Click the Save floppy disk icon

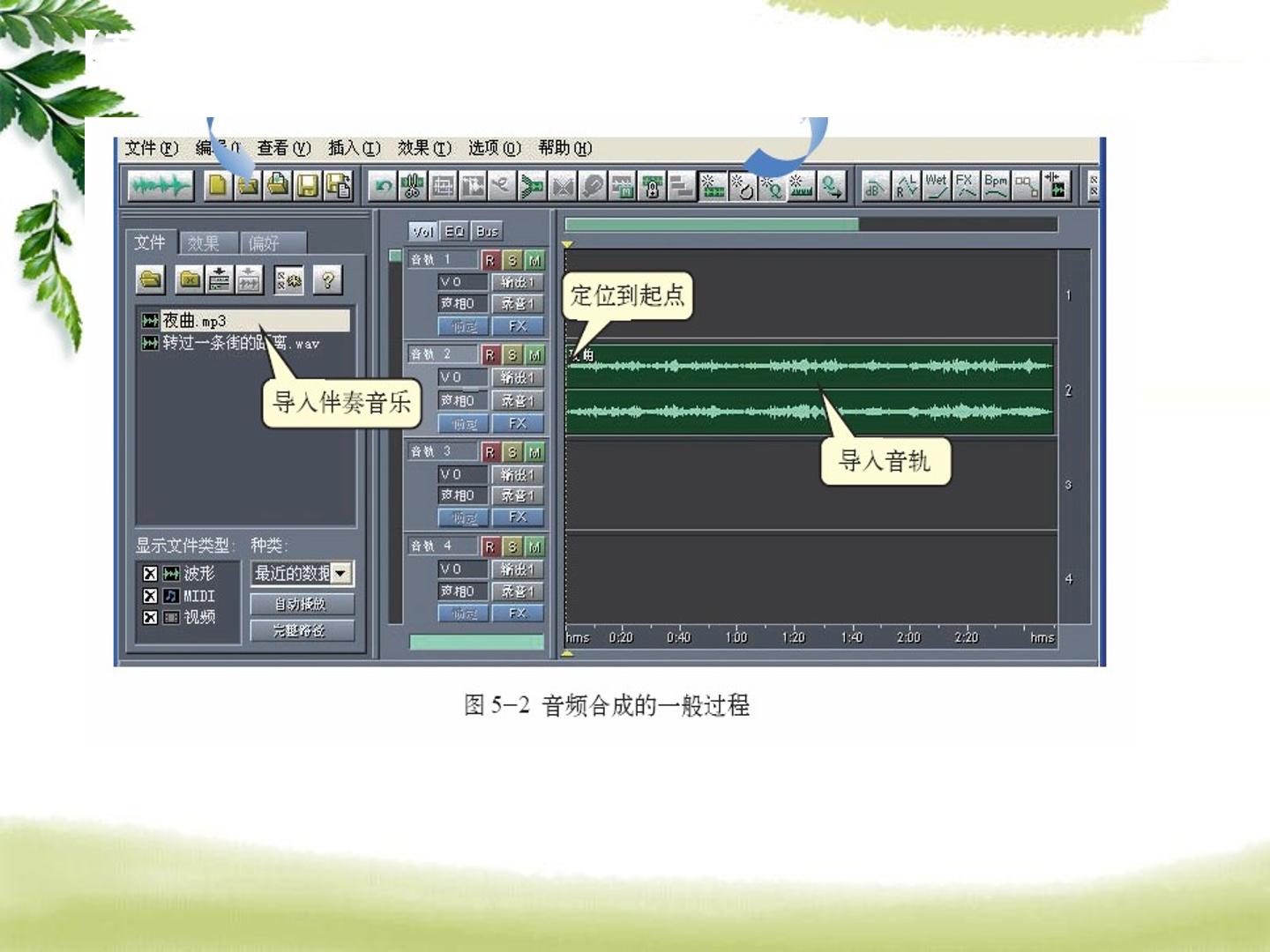pos(308,185)
